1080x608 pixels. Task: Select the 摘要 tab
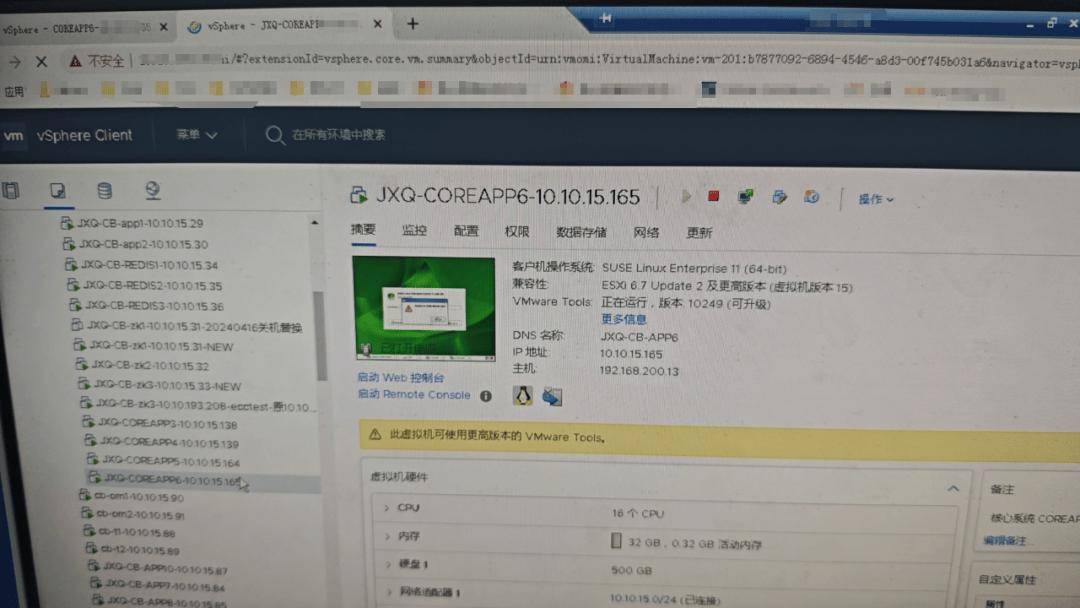[x=363, y=229]
